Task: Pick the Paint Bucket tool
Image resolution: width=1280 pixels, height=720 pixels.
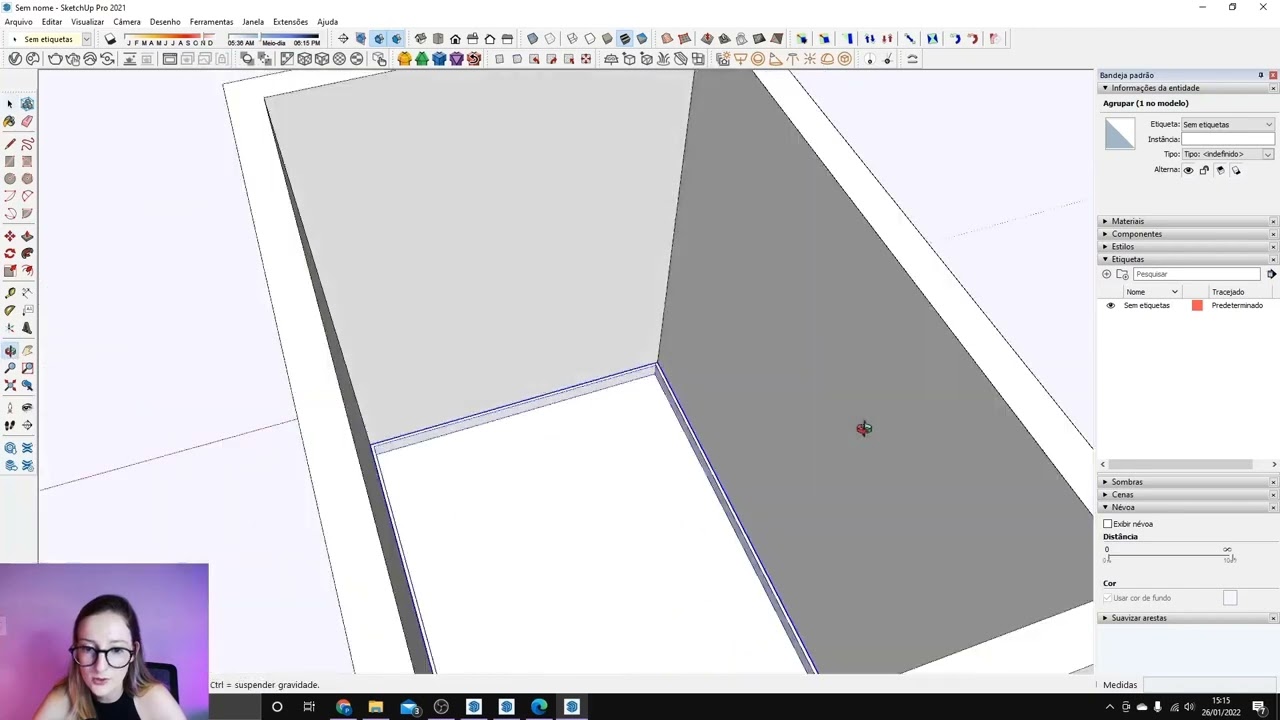Action: click(10, 122)
